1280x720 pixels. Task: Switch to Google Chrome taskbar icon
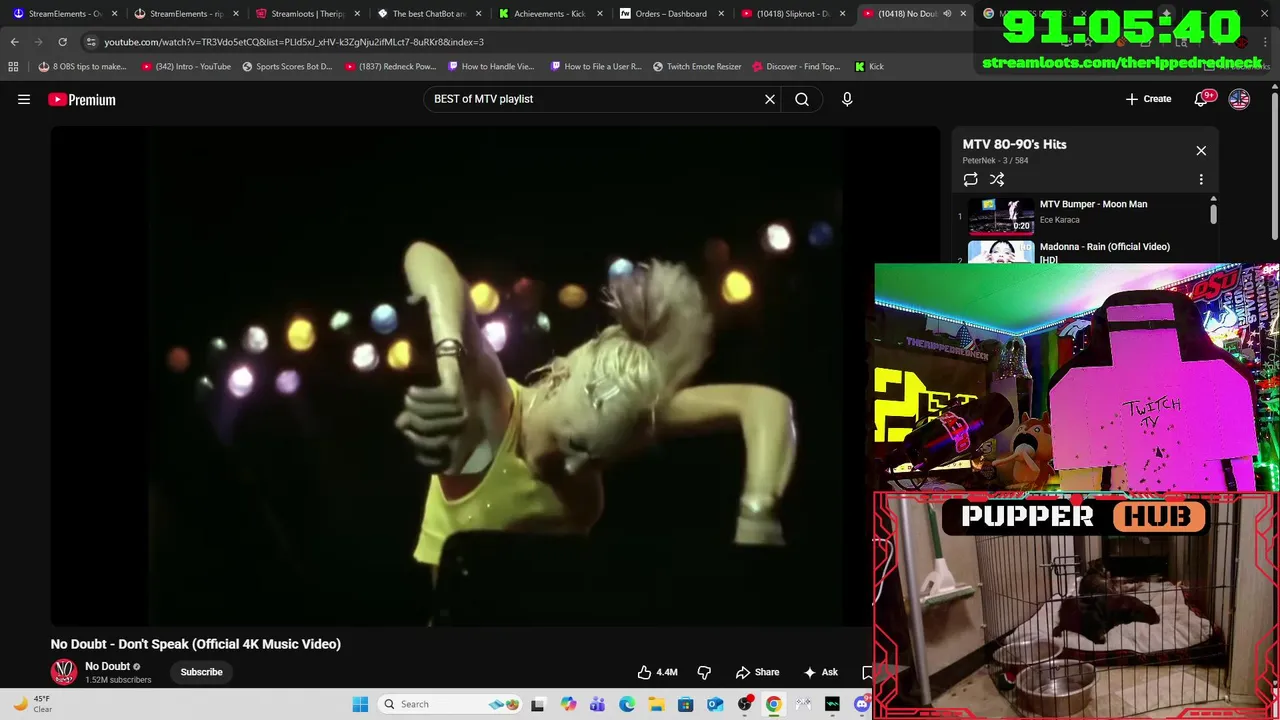click(773, 704)
